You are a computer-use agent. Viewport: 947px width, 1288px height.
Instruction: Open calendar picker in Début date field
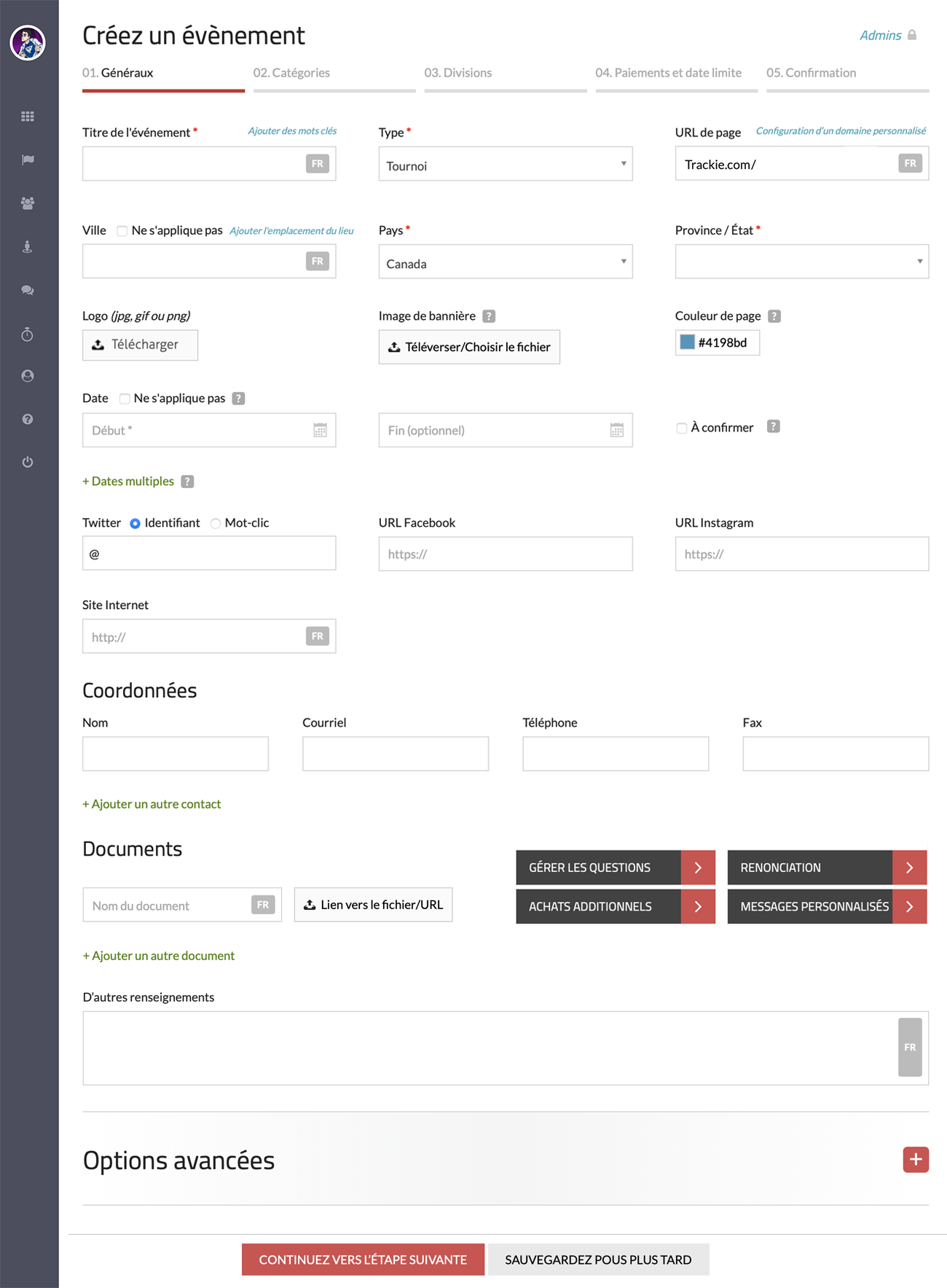[x=320, y=431]
